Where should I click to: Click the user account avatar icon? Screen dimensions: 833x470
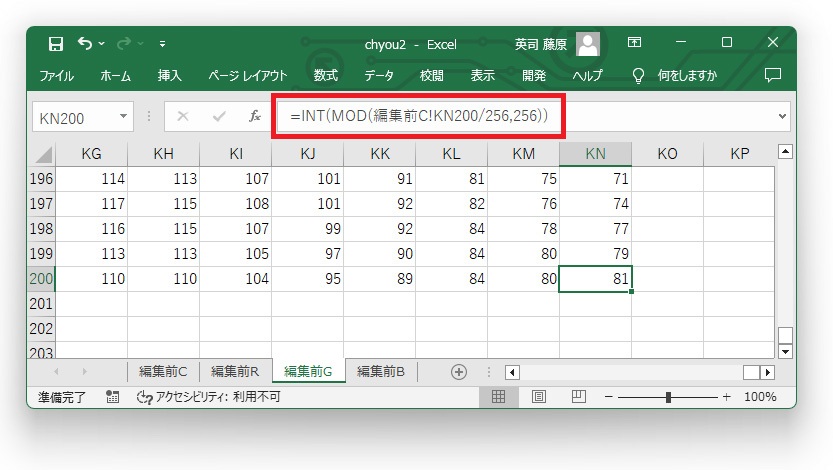click(x=588, y=44)
